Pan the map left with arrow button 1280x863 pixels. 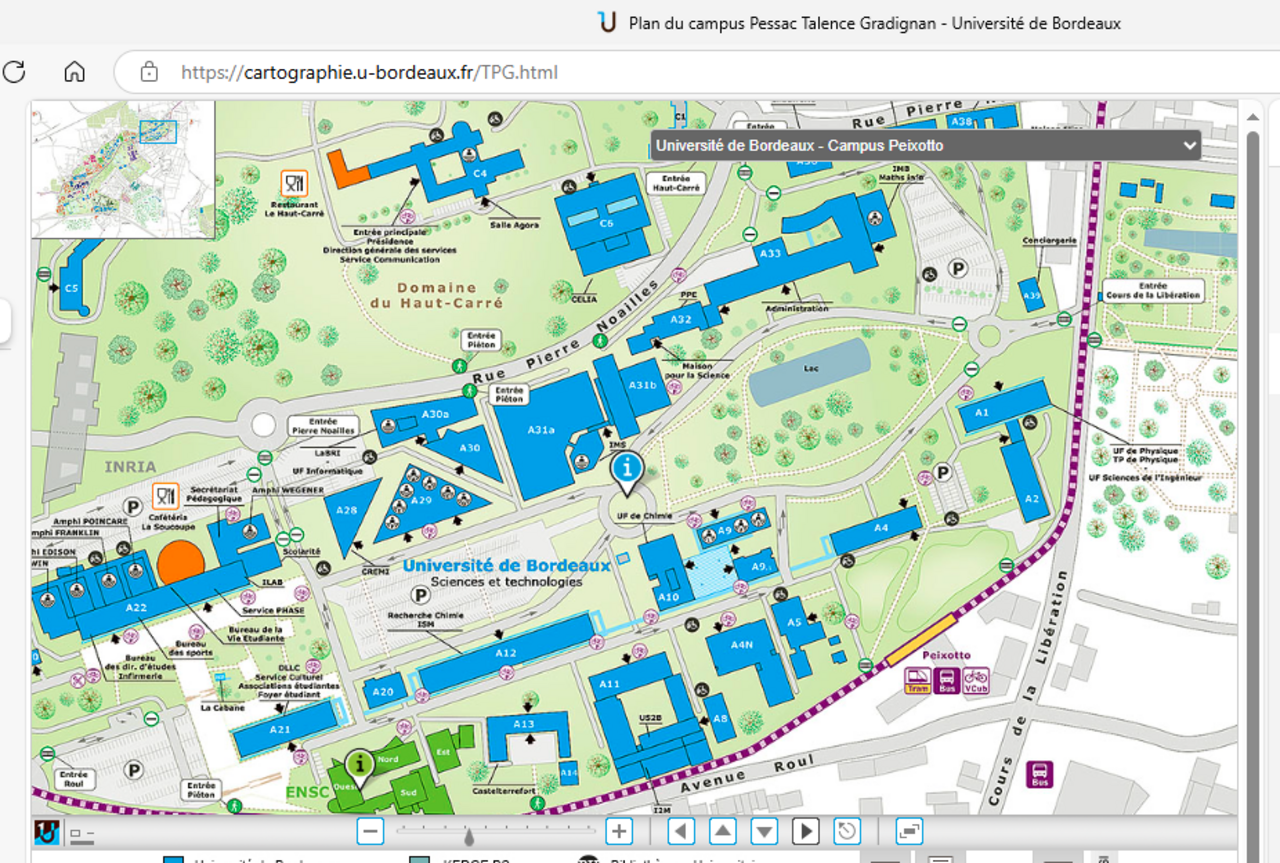[682, 831]
